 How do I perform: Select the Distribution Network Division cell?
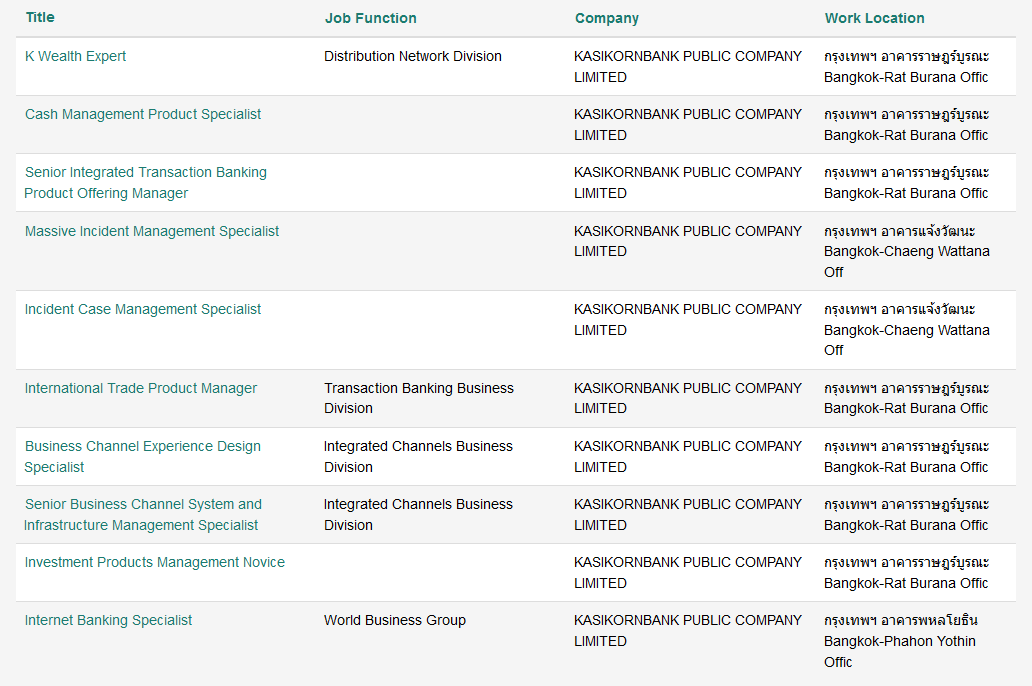coord(413,57)
